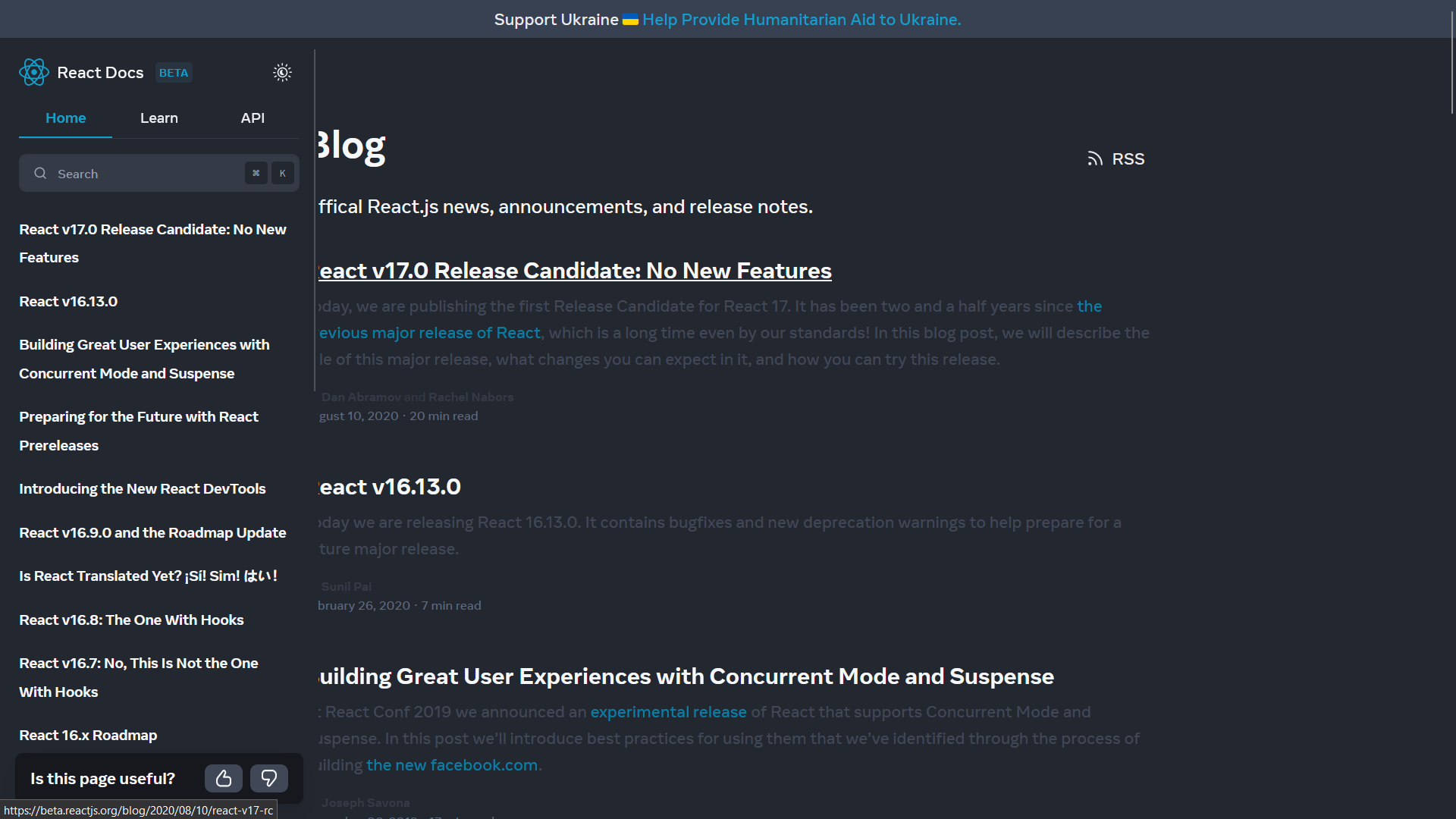Open sidebar link Is React Translated Yet
The image size is (1456, 819).
click(149, 576)
